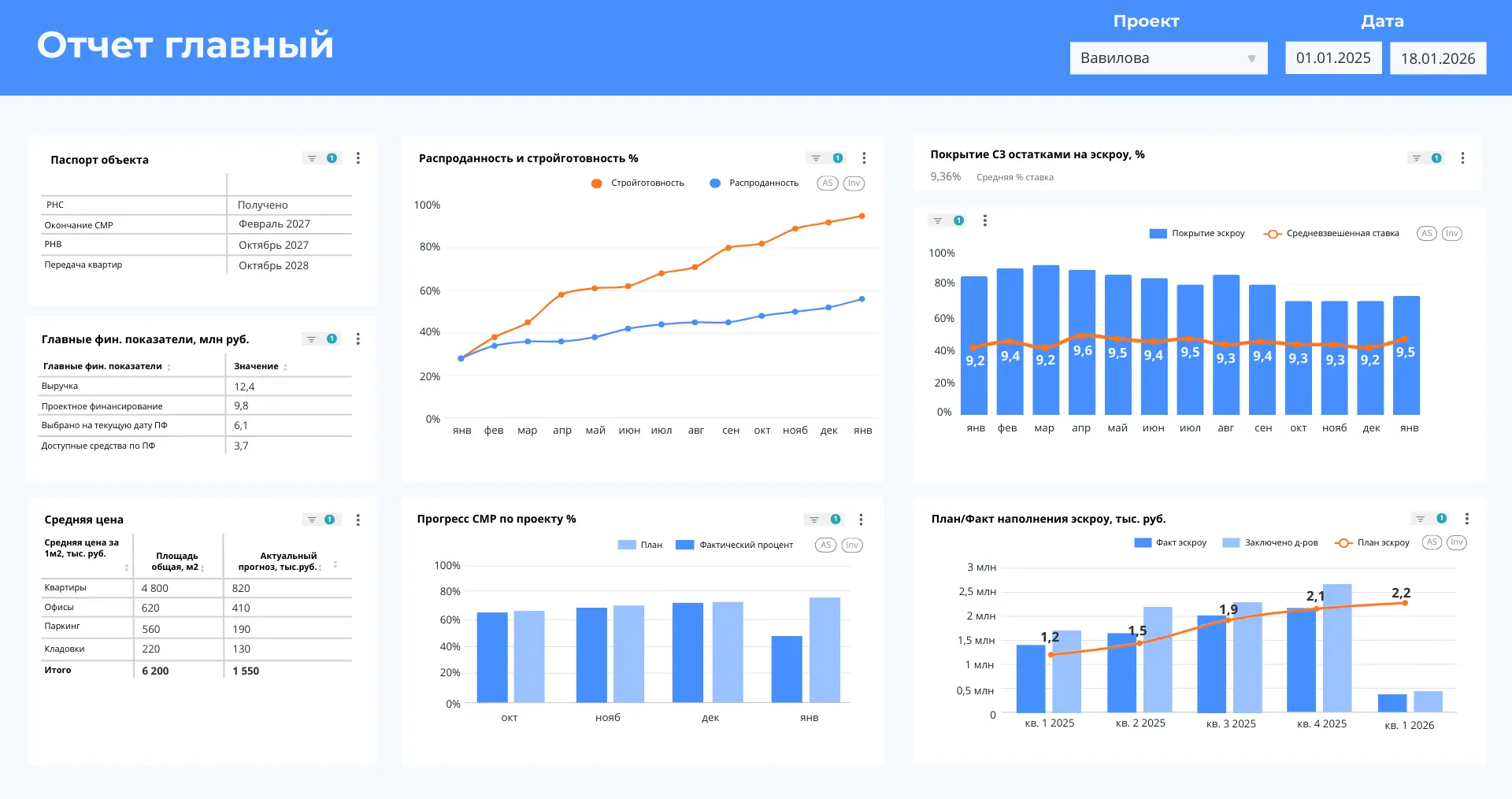Click filter icon in Прогресс СМР panel

pyautogui.click(x=814, y=520)
